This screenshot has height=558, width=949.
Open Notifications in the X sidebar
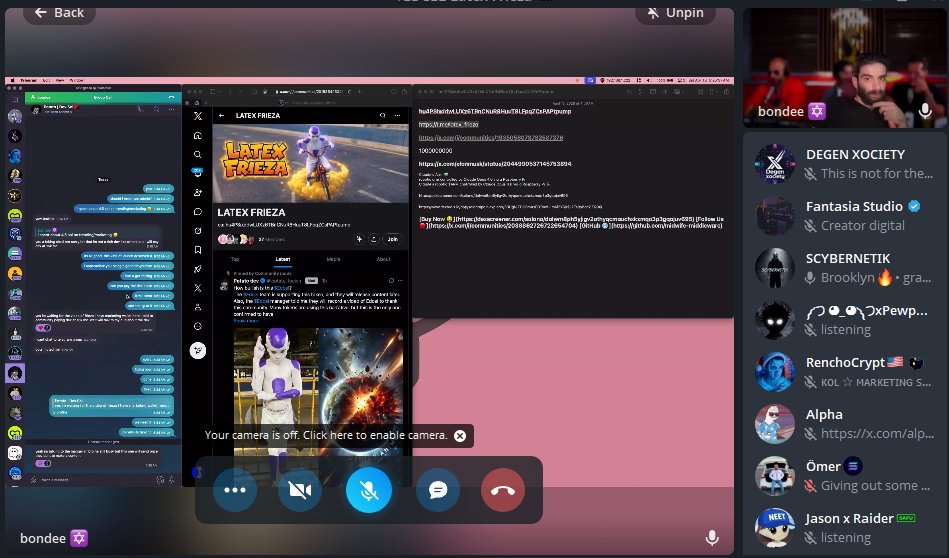[x=198, y=173]
